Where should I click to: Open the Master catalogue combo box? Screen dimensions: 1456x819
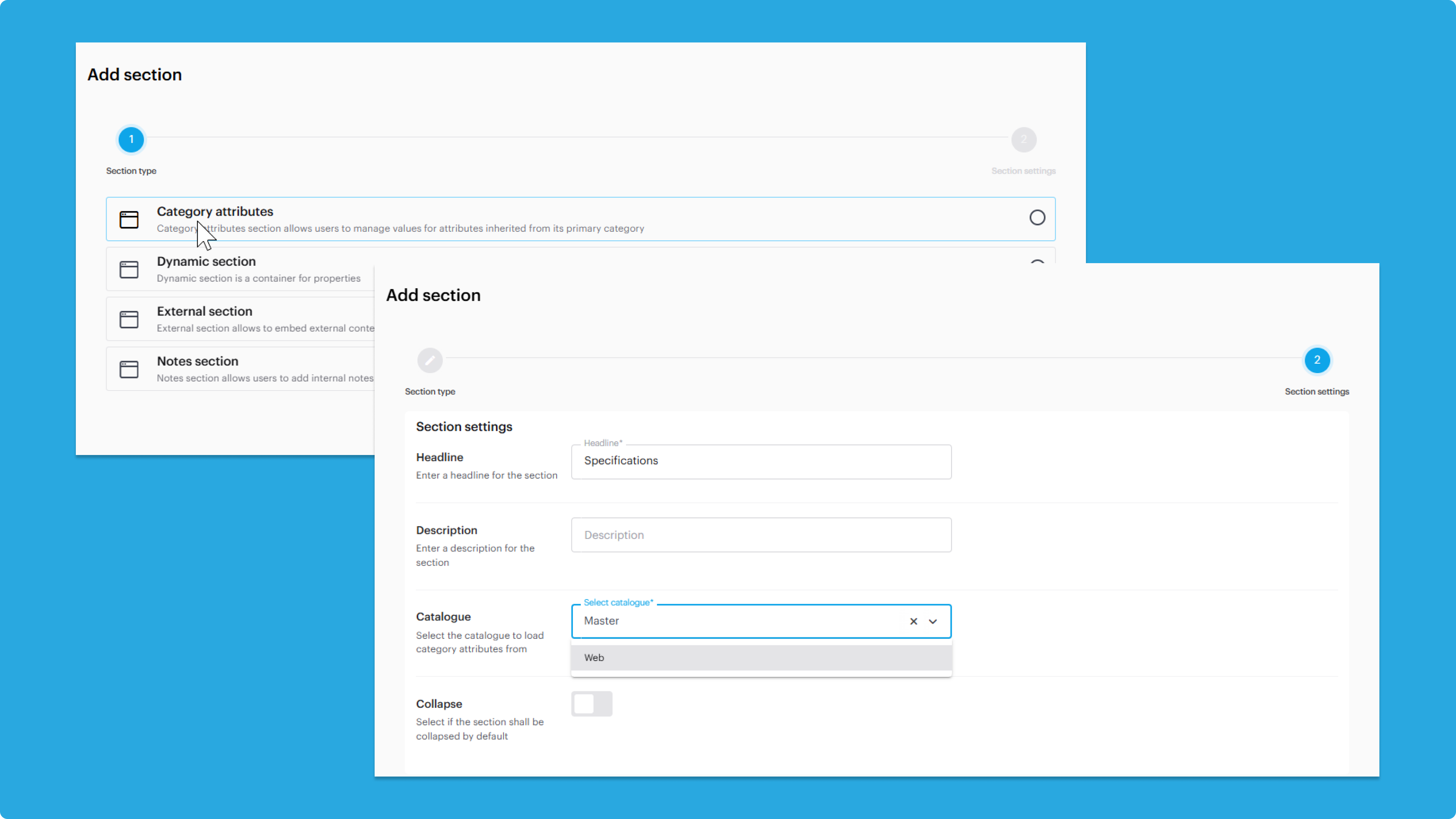point(735,621)
